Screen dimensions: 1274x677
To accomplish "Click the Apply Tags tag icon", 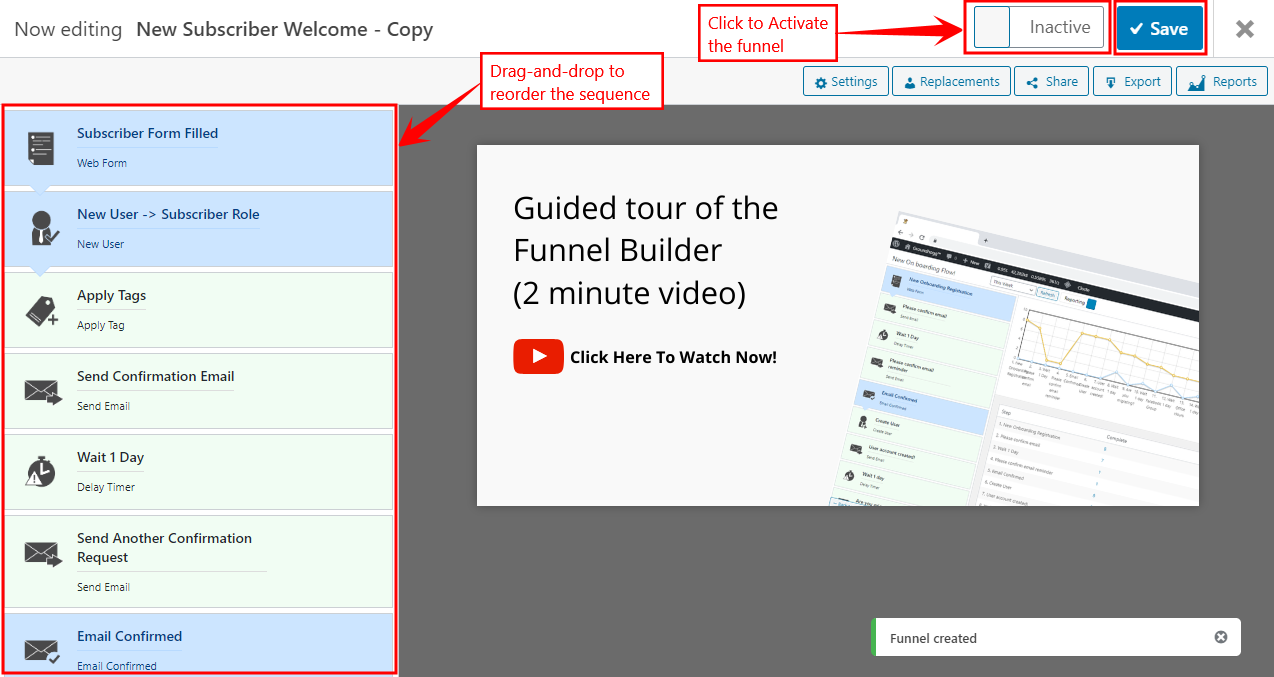I will (x=40, y=311).
